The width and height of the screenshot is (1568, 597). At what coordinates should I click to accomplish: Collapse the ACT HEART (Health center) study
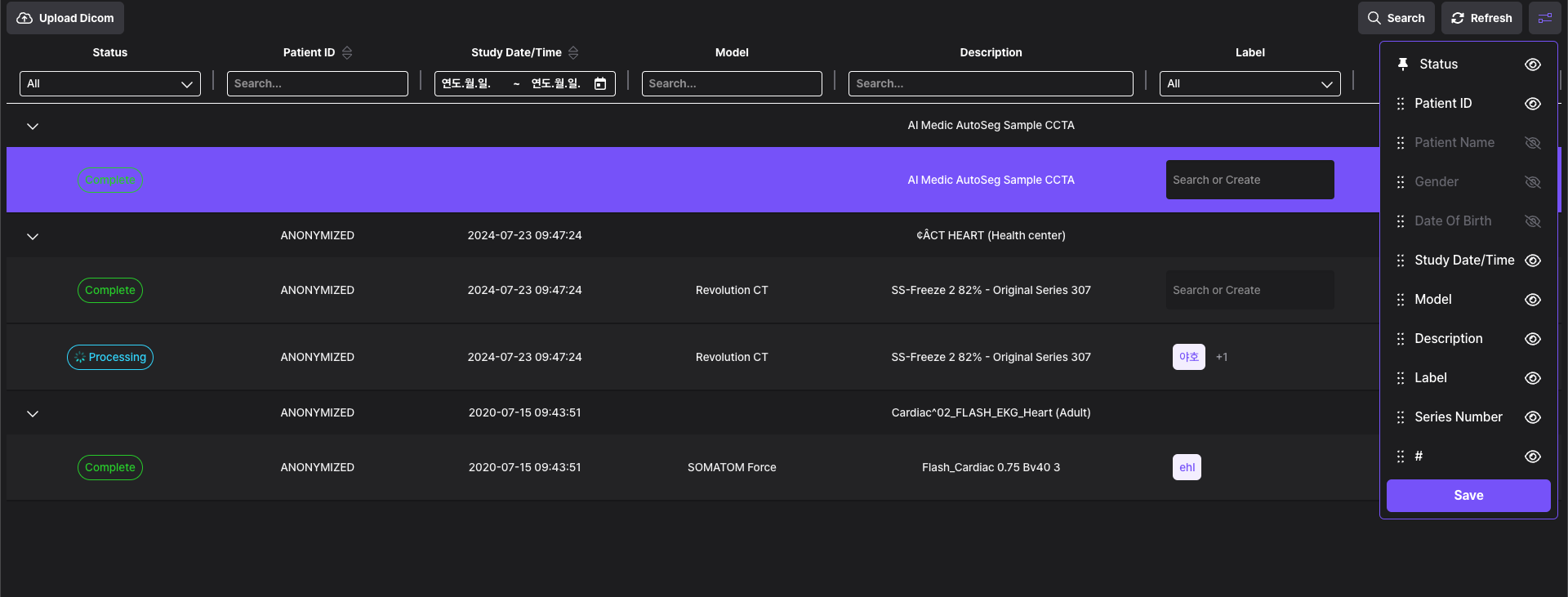(33, 236)
